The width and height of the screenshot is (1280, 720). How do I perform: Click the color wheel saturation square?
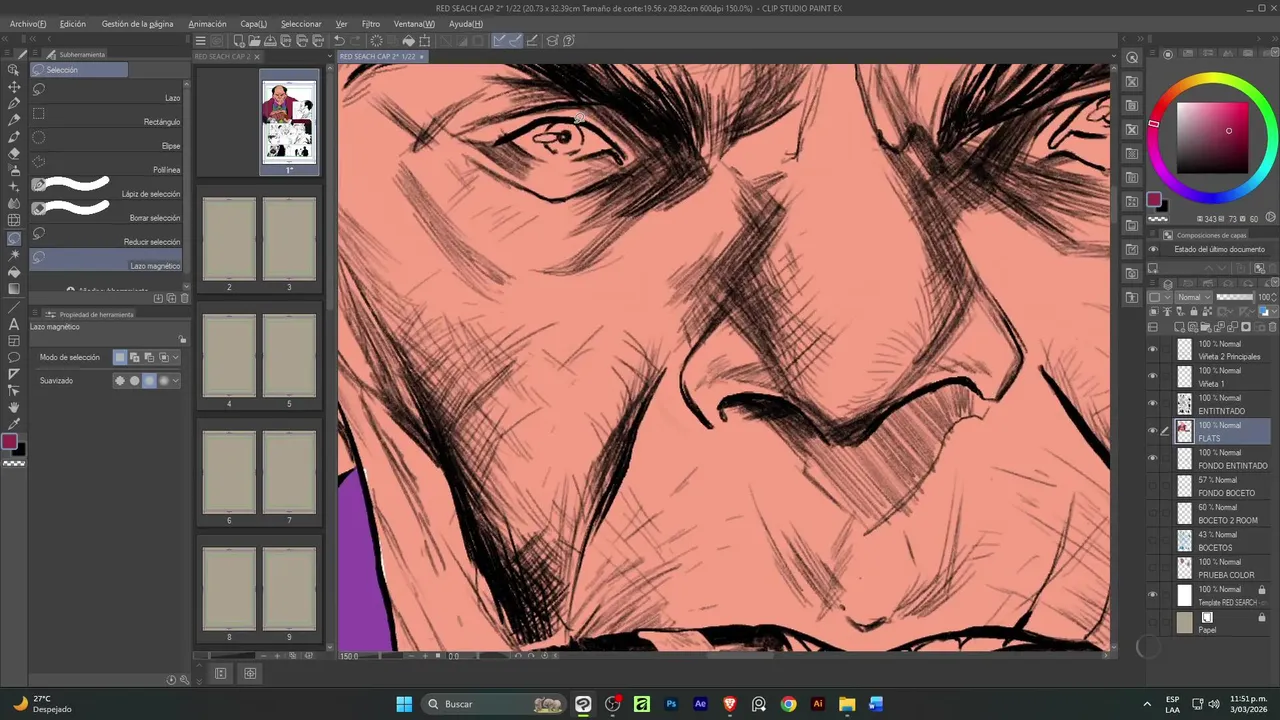tap(1213, 137)
